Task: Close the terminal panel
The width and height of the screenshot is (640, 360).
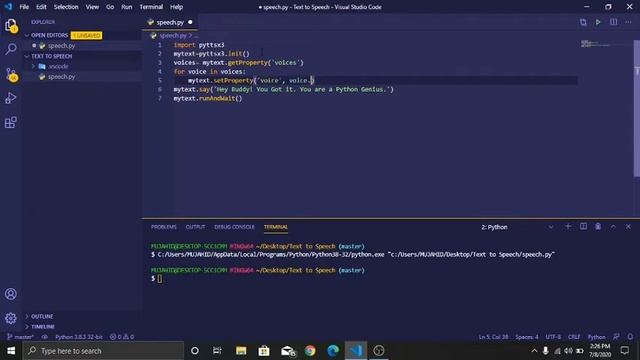Action: click(628, 227)
